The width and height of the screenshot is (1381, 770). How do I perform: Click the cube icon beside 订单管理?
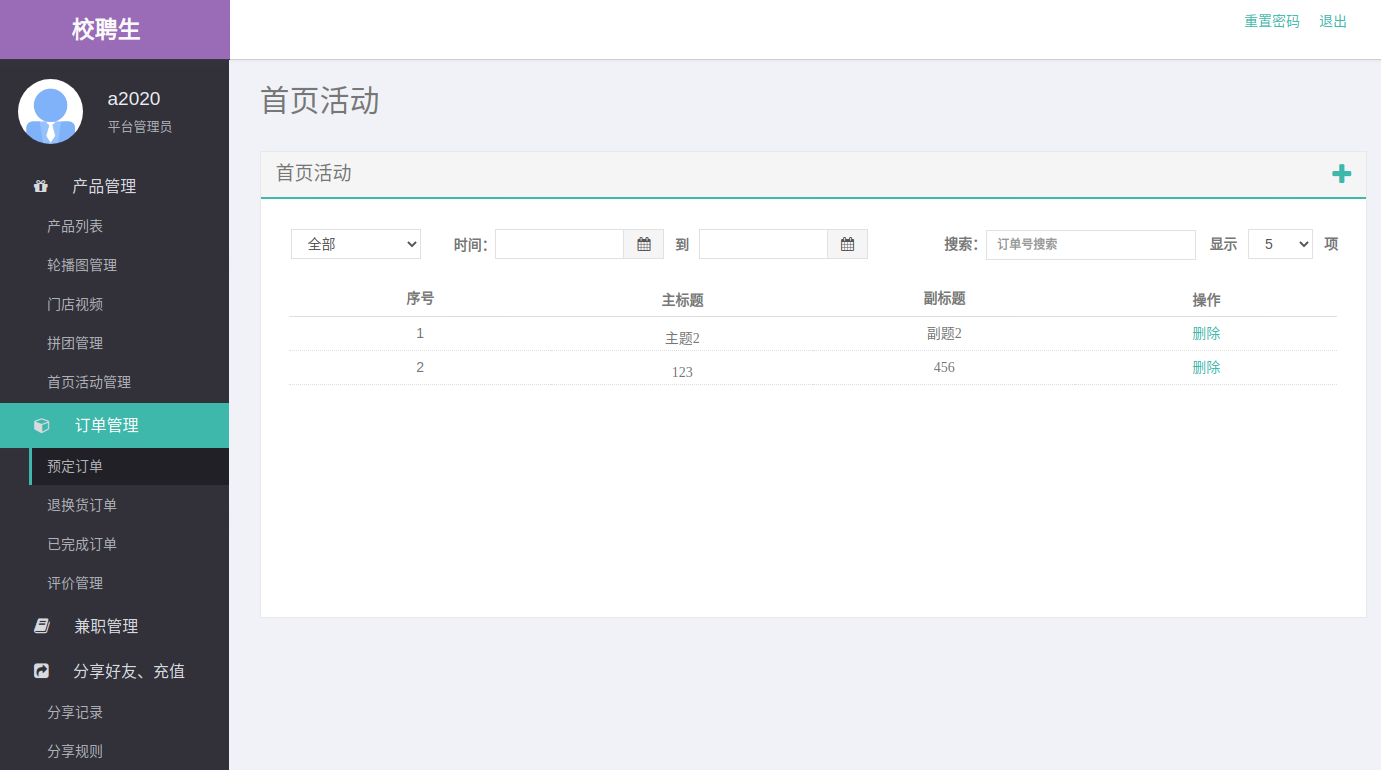[x=41, y=425]
